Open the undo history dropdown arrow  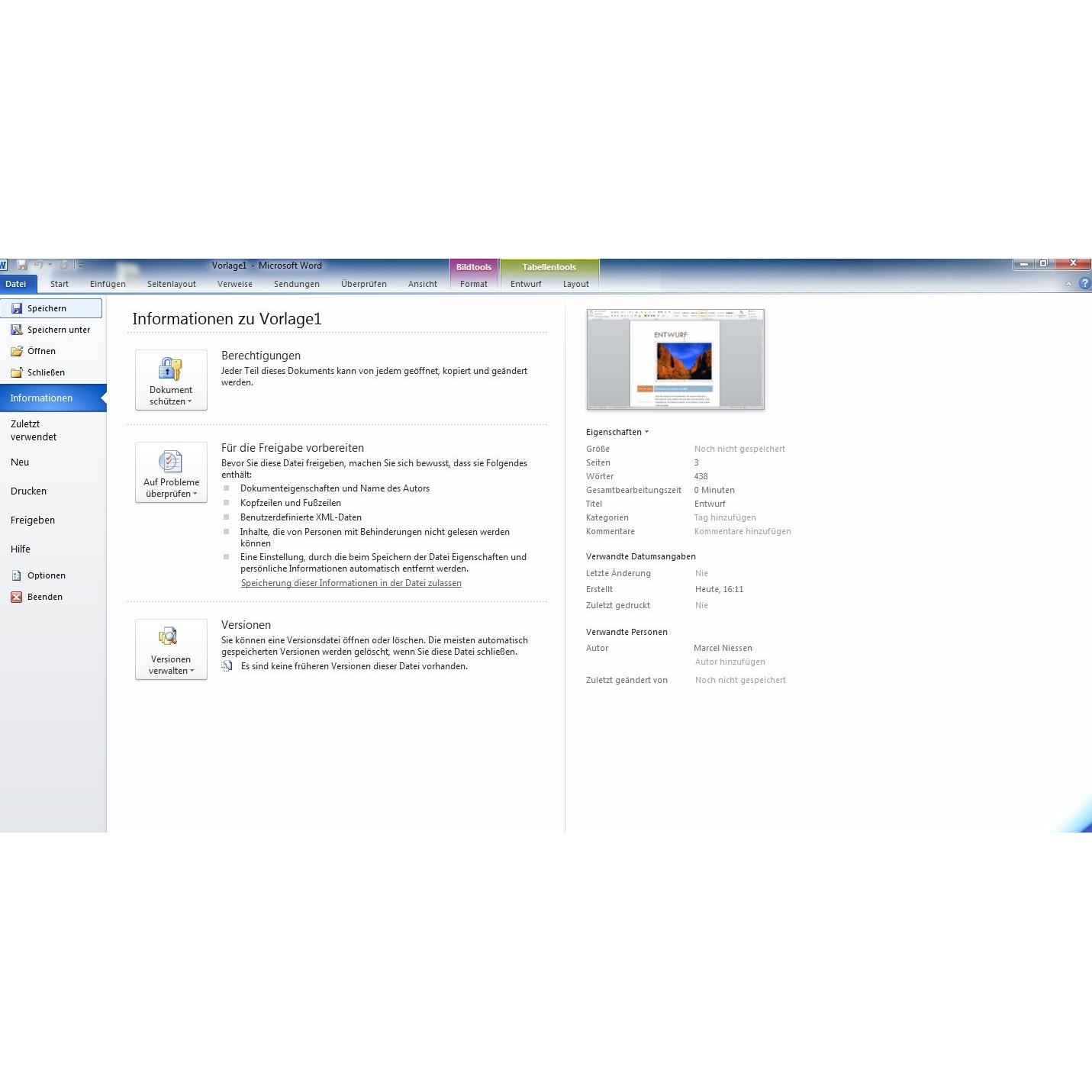tap(50, 266)
